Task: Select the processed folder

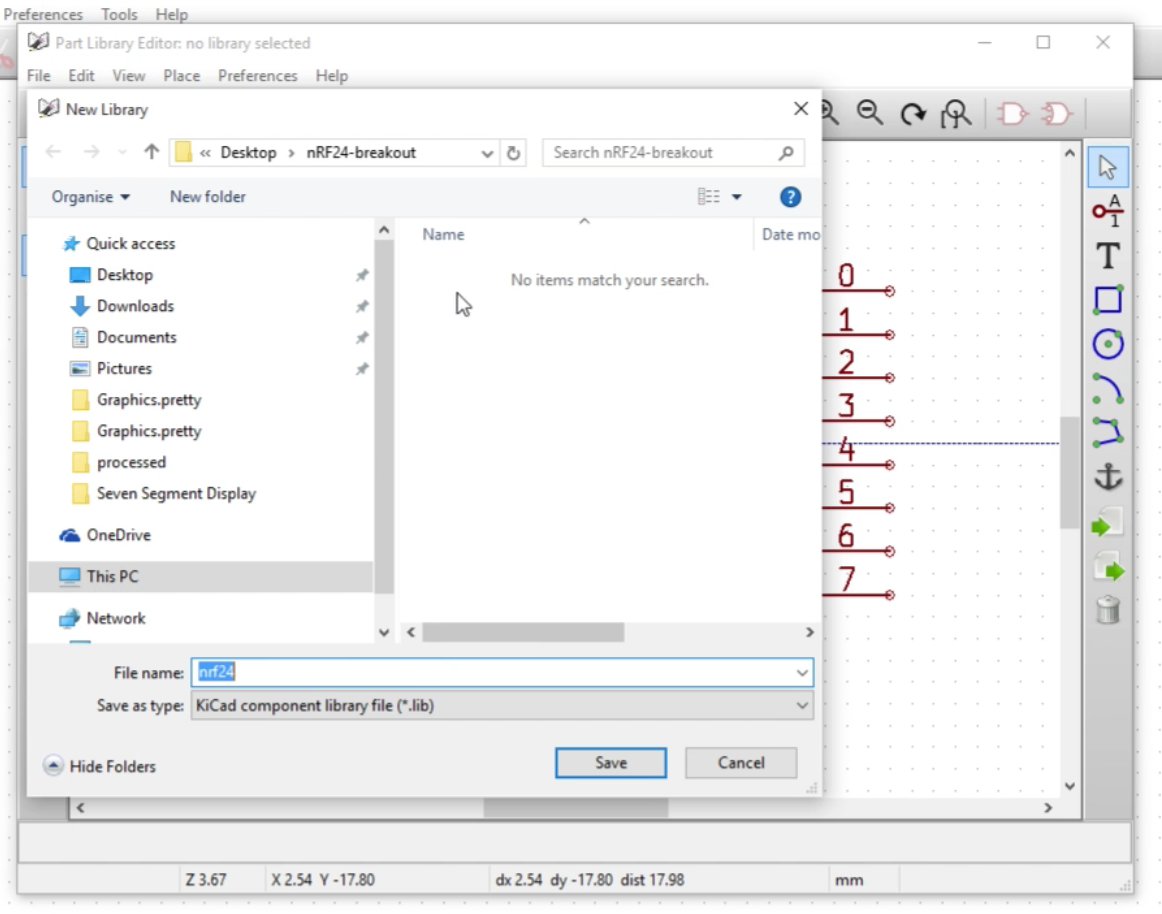Action: [131, 462]
